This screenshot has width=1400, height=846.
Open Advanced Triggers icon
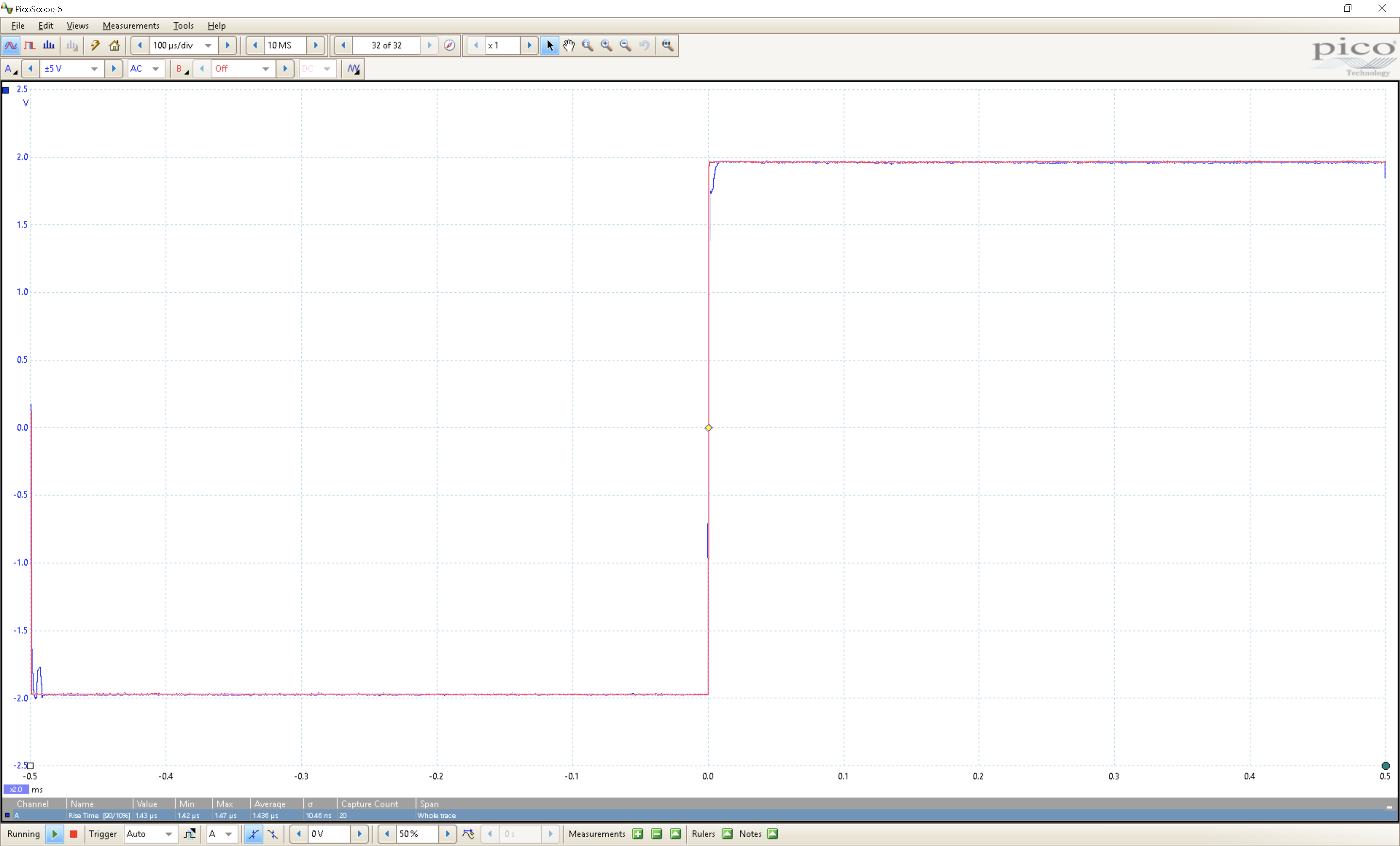[190, 834]
